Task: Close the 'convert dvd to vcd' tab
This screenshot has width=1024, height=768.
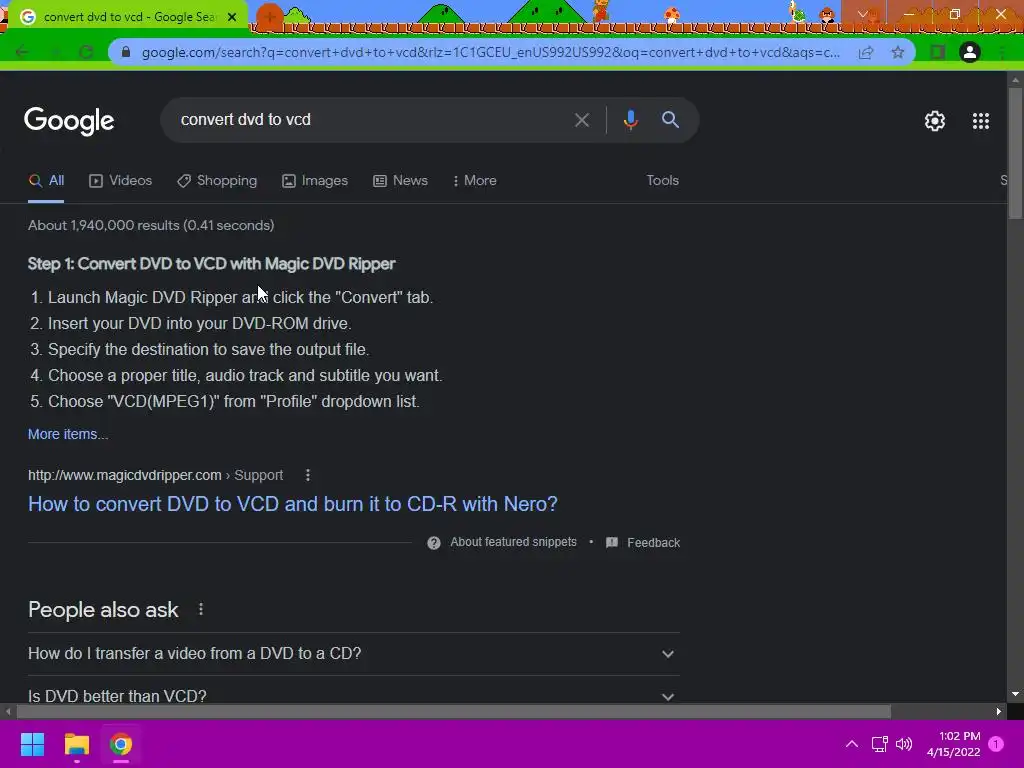Action: (x=232, y=17)
